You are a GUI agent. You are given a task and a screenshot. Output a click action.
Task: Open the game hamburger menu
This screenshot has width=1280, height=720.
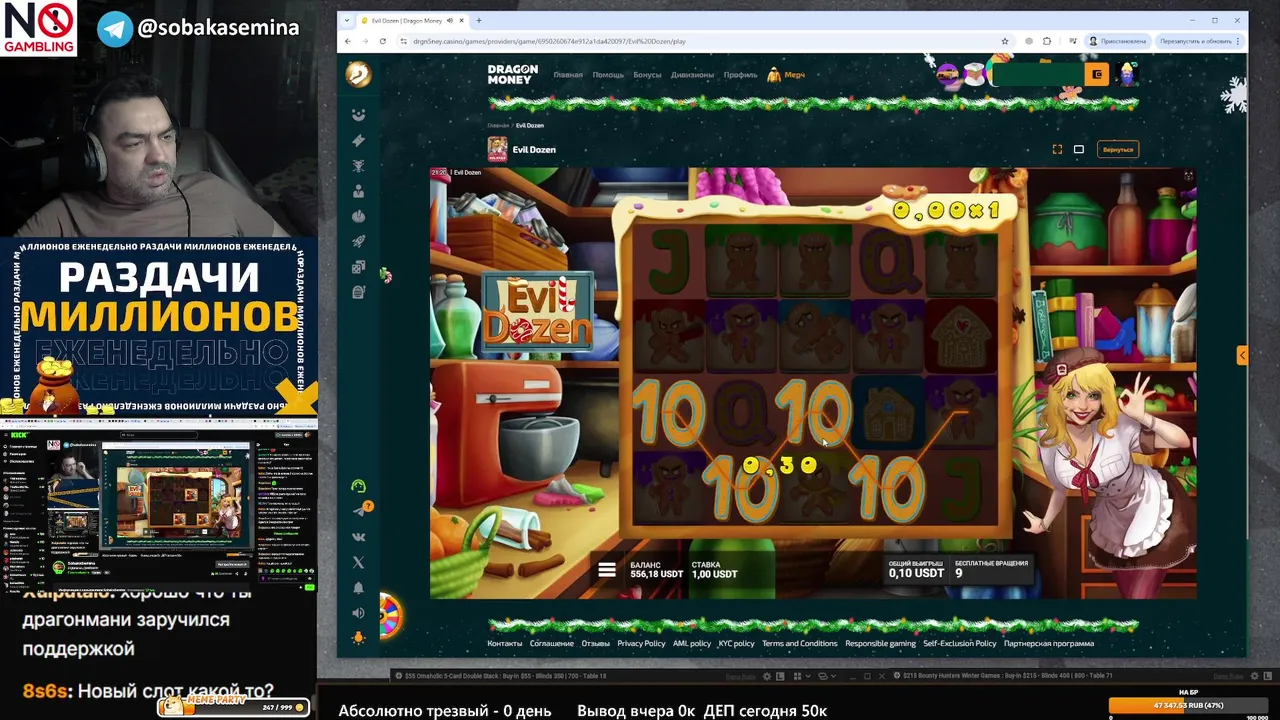tap(606, 570)
